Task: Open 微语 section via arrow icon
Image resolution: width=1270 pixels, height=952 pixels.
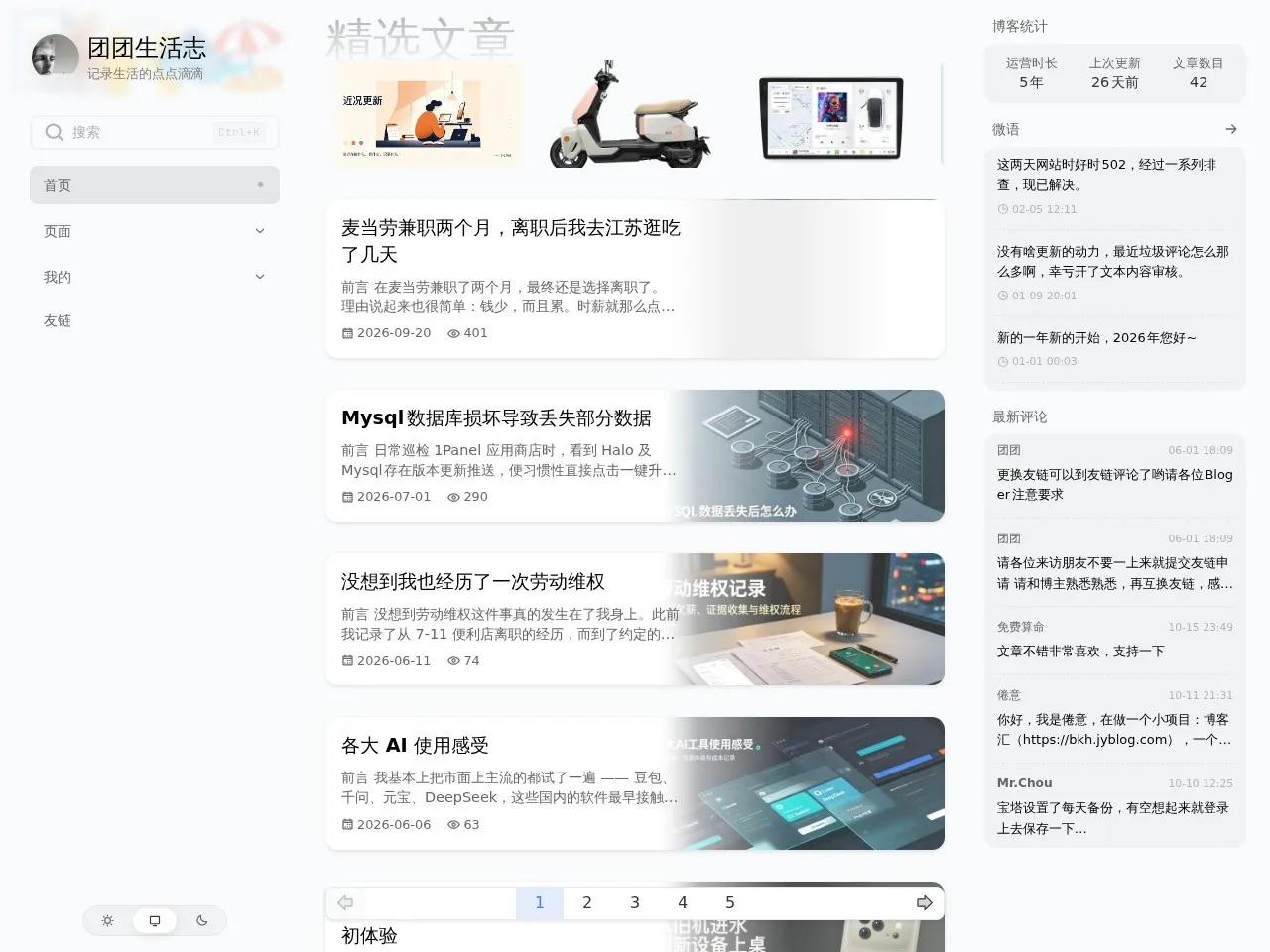Action: pos(1231,129)
